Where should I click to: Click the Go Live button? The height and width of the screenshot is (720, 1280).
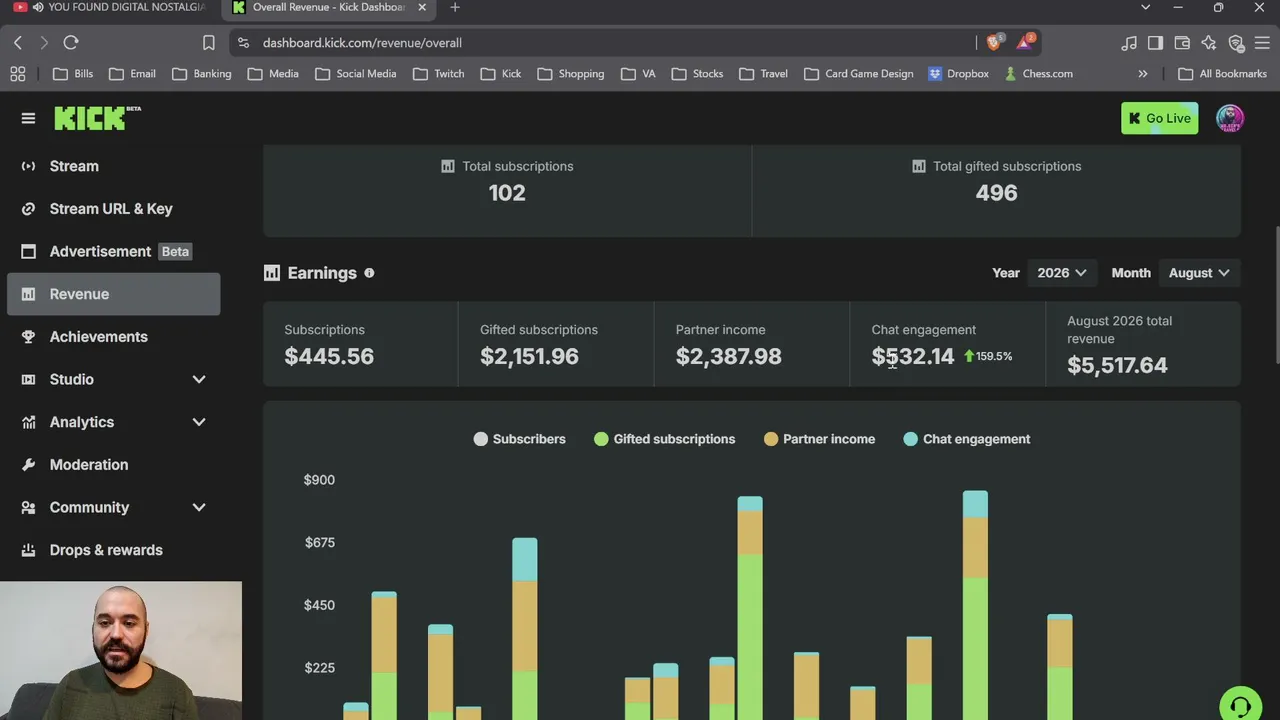(1159, 118)
